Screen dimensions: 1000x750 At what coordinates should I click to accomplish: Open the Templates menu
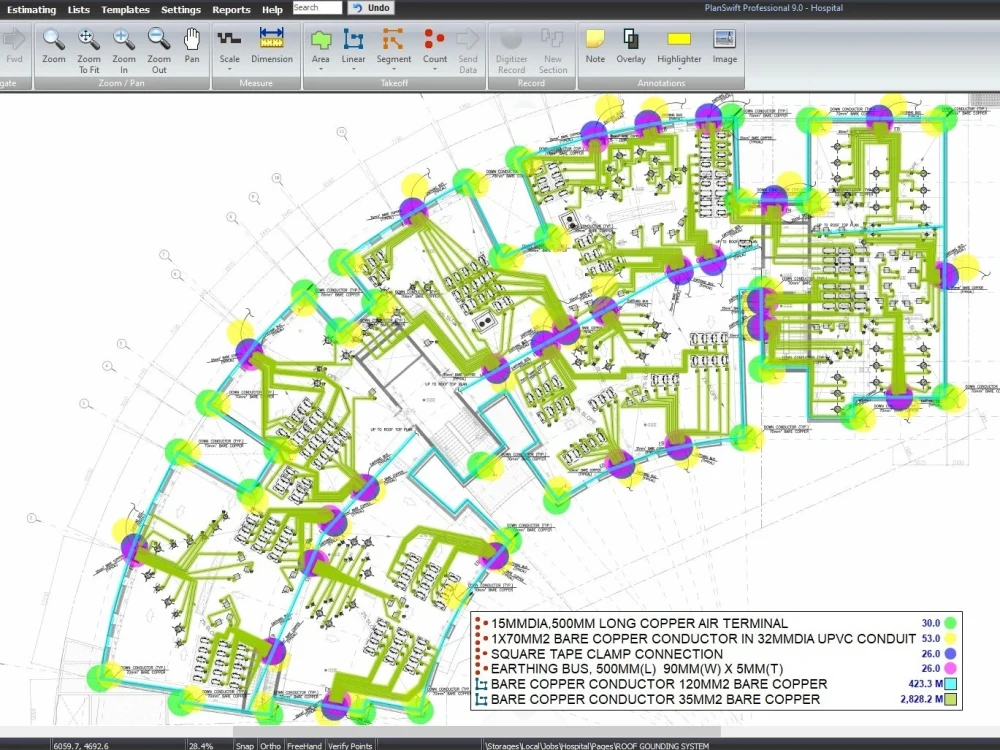coord(126,10)
